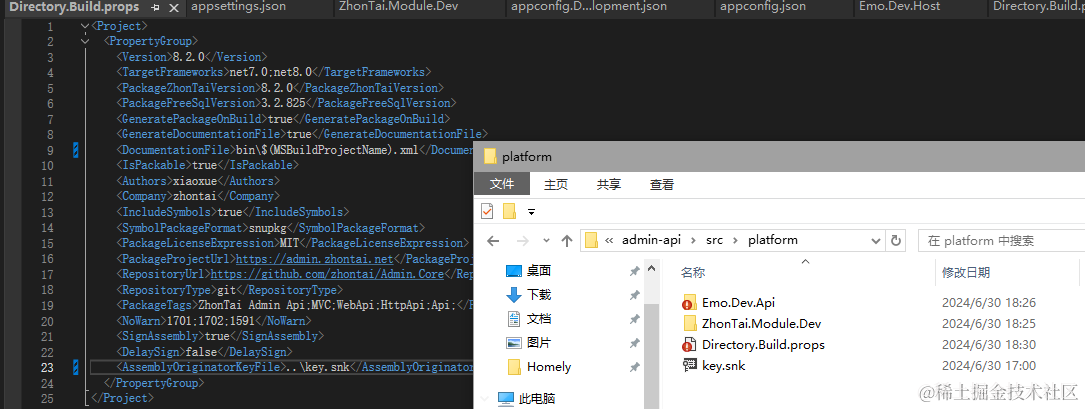
Task: Expand This PC (此电脑) tree node
Action: [484, 399]
